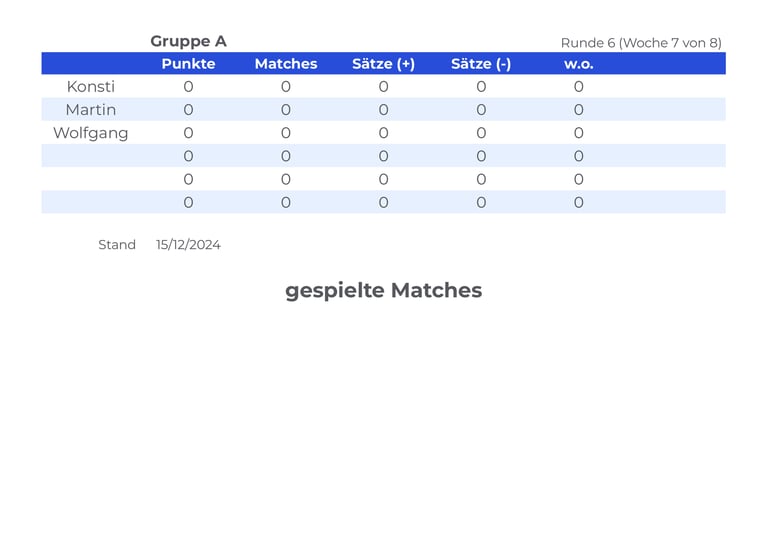Image resolution: width=768 pixels, height=541 pixels.
Task: Click Martin's Matches value cell
Action: [x=285, y=110]
